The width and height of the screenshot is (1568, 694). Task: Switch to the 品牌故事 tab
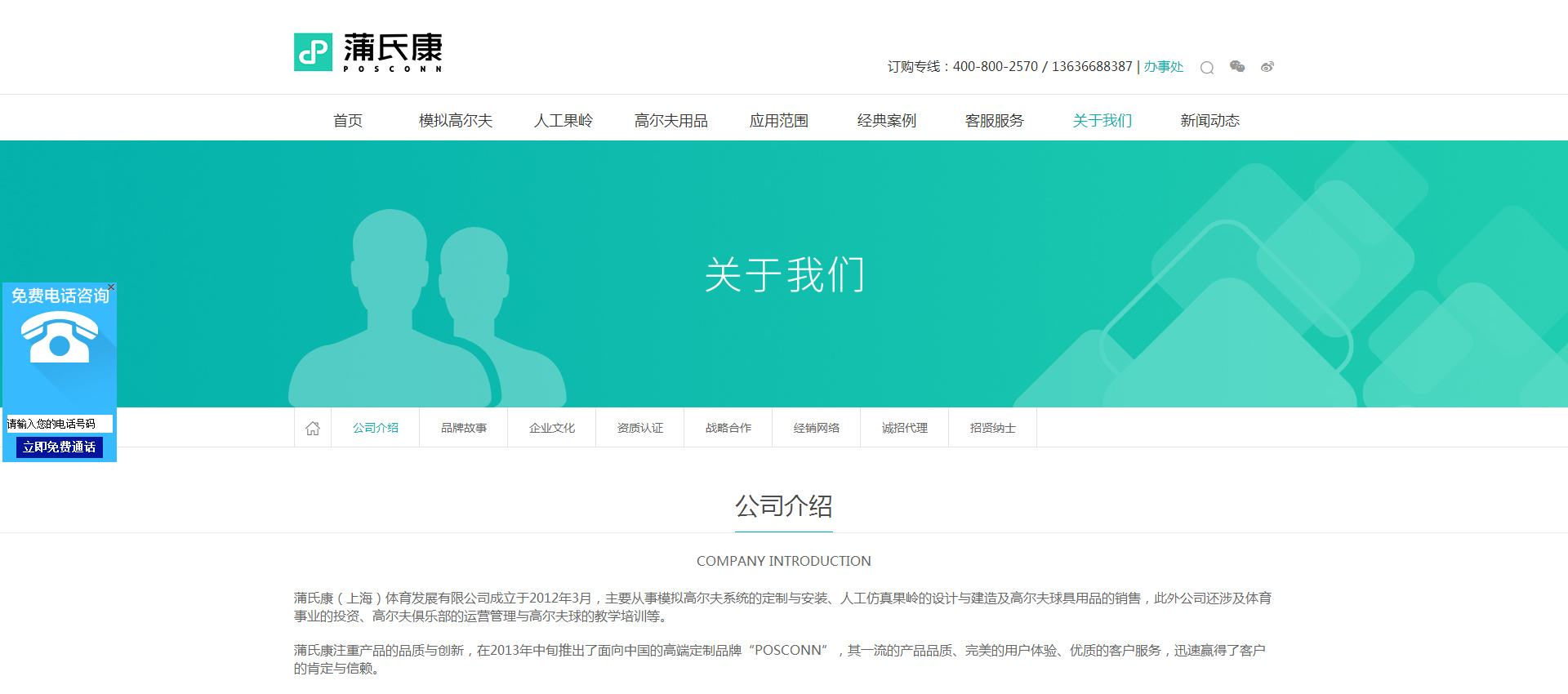[x=464, y=428]
